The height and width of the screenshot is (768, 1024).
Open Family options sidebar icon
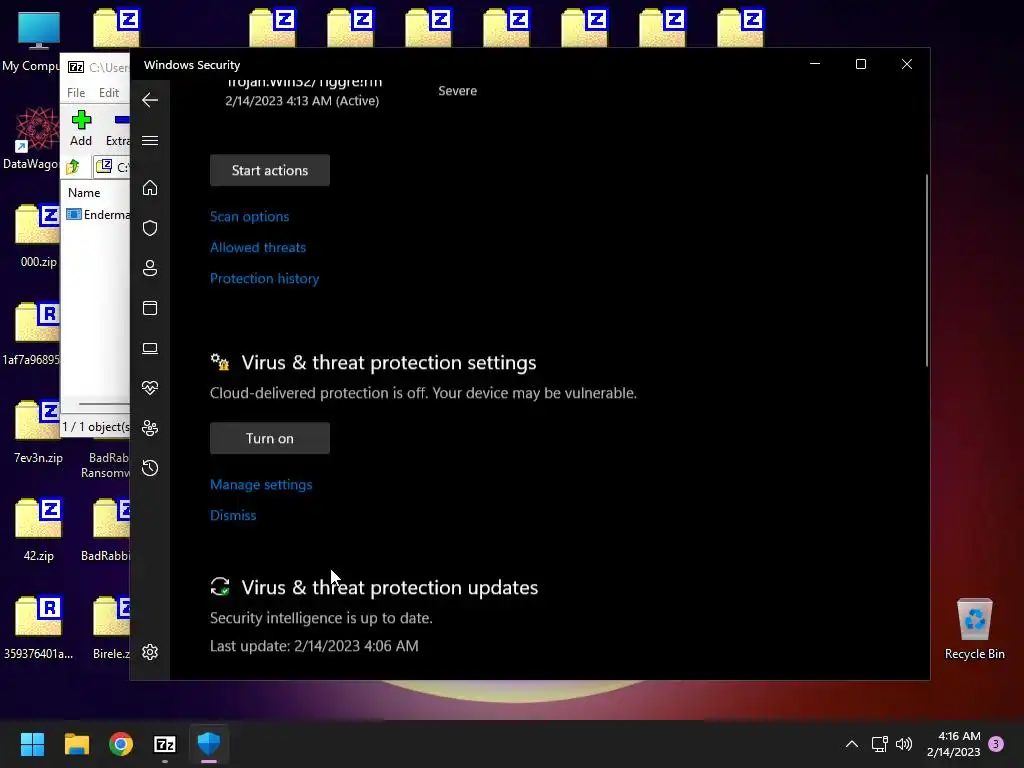click(150, 428)
